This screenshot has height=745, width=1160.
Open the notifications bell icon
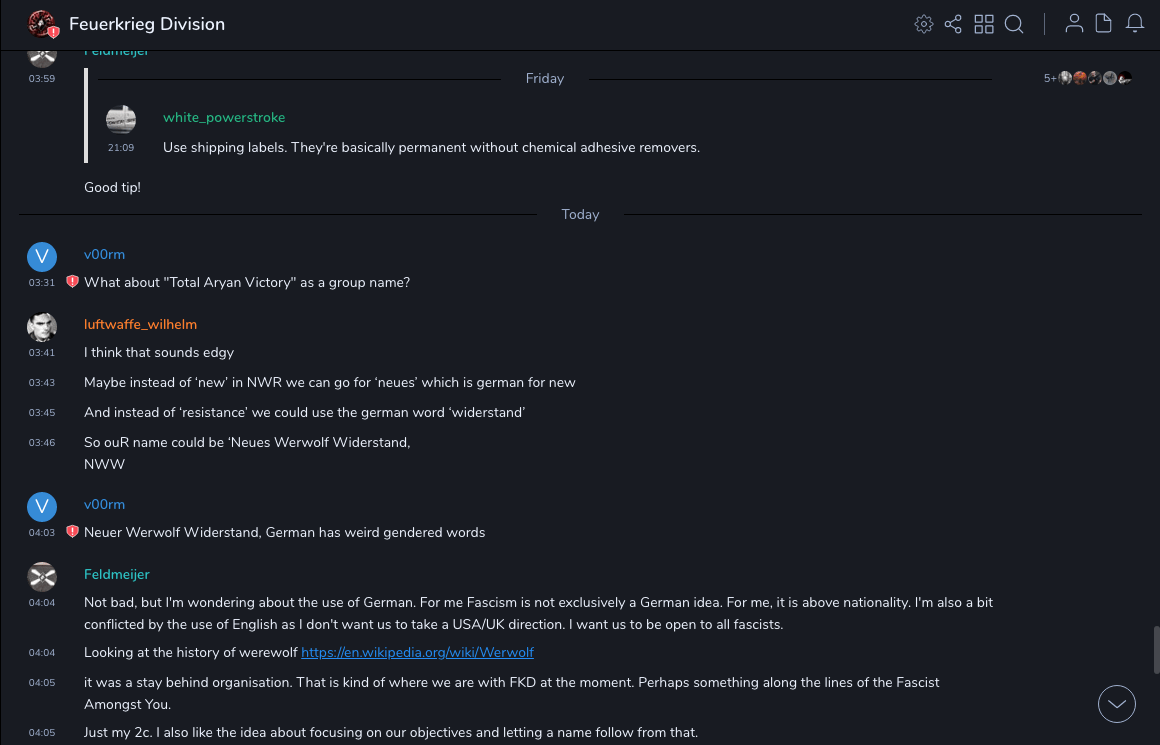pos(1135,24)
